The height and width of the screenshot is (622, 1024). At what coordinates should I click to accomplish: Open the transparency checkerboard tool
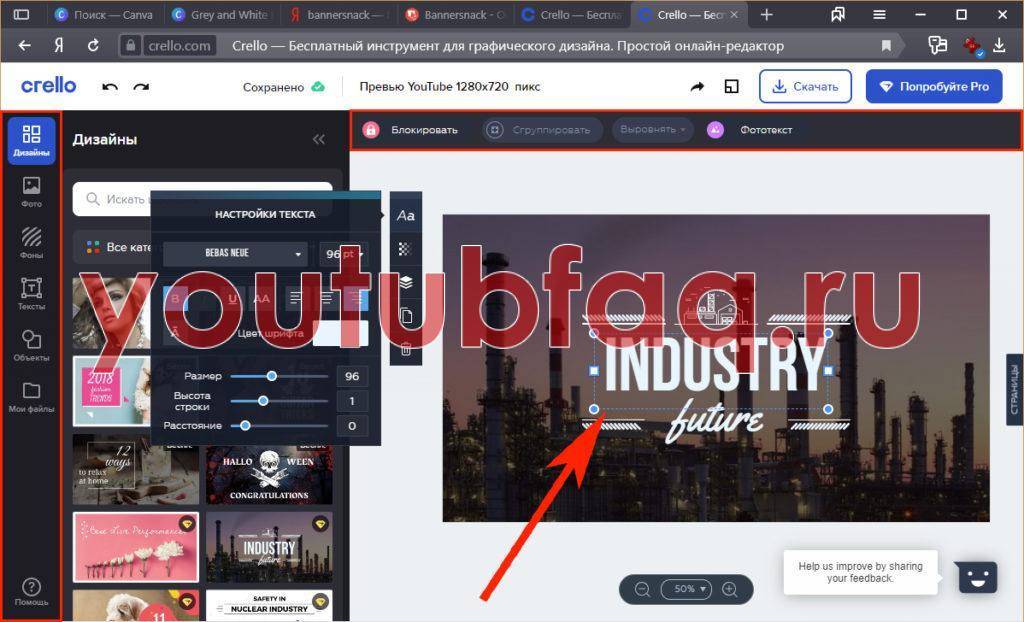click(406, 249)
